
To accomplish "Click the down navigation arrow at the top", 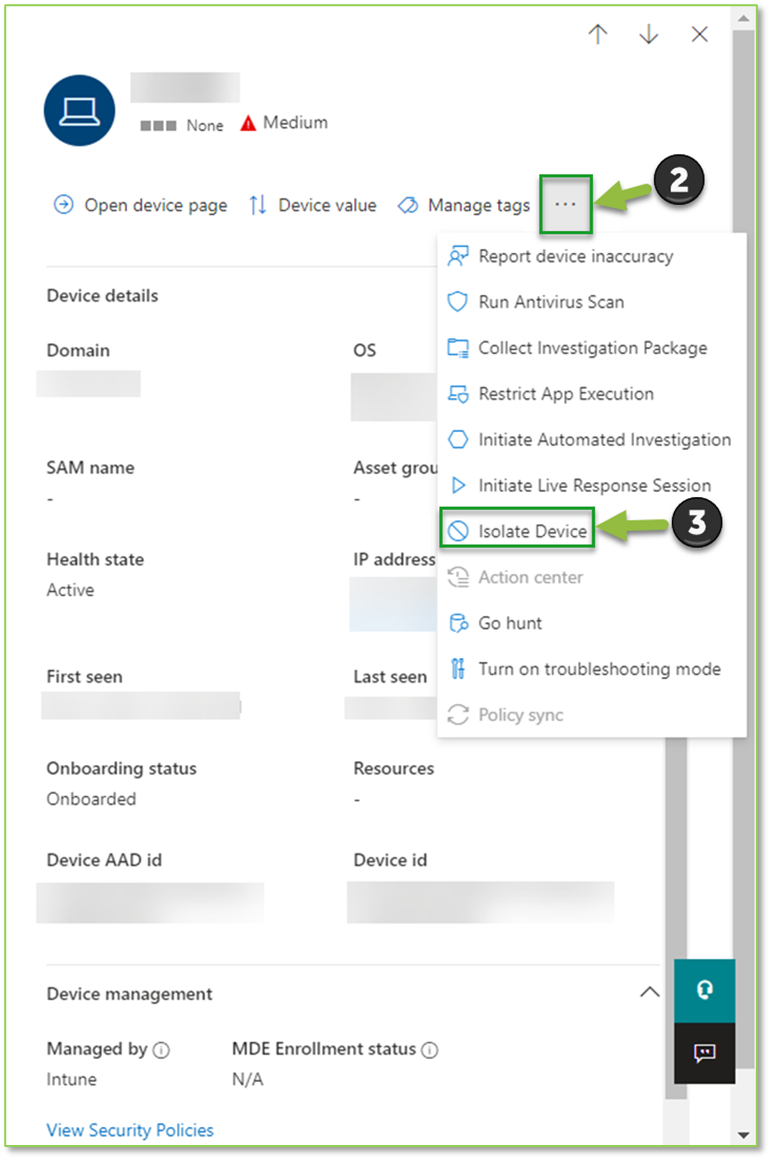I will tap(648, 34).
